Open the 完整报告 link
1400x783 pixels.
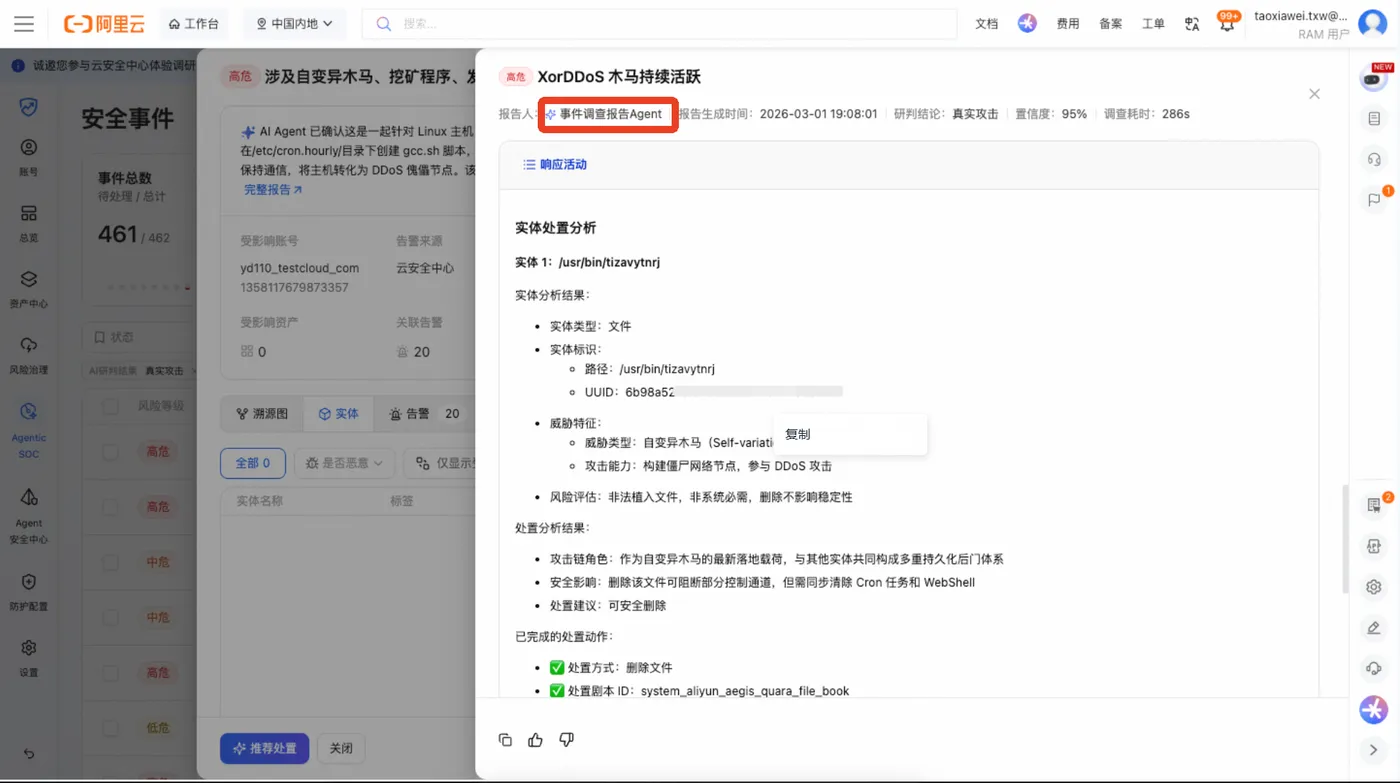pos(273,189)
